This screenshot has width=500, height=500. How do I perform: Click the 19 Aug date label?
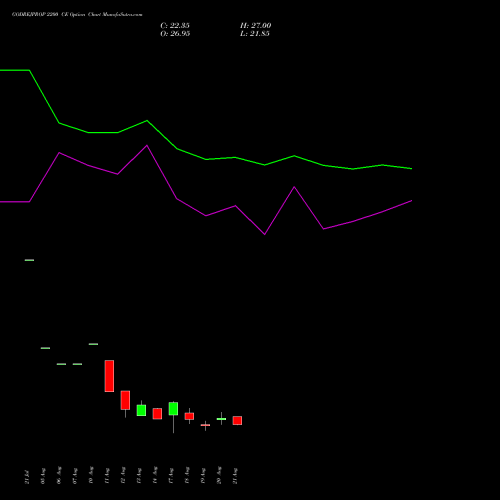click(x=203, y=476)
